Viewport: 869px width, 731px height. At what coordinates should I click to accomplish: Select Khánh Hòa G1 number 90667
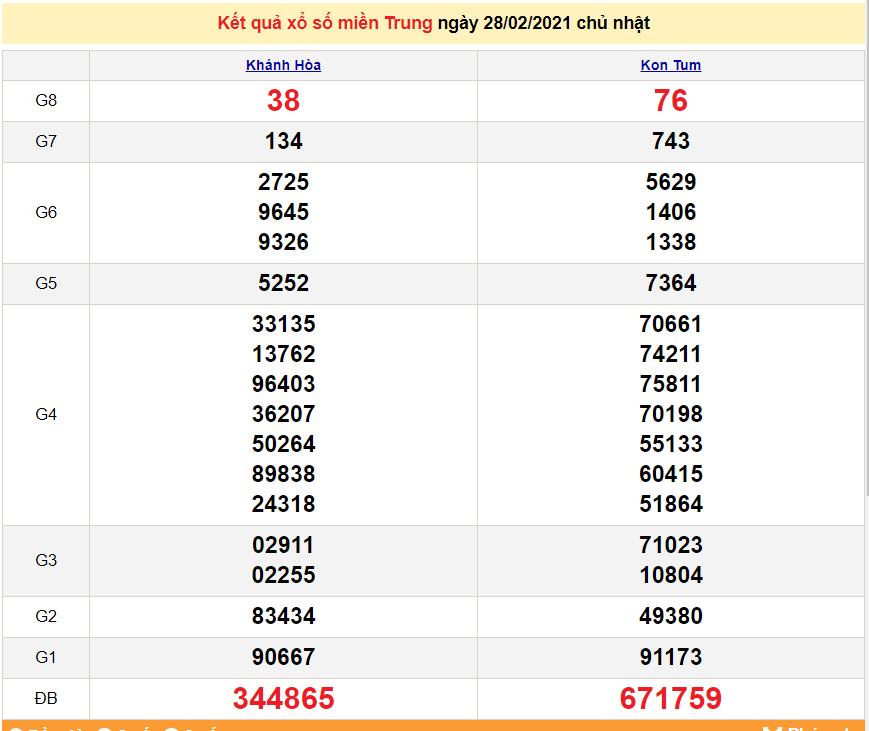coord(283,658)
